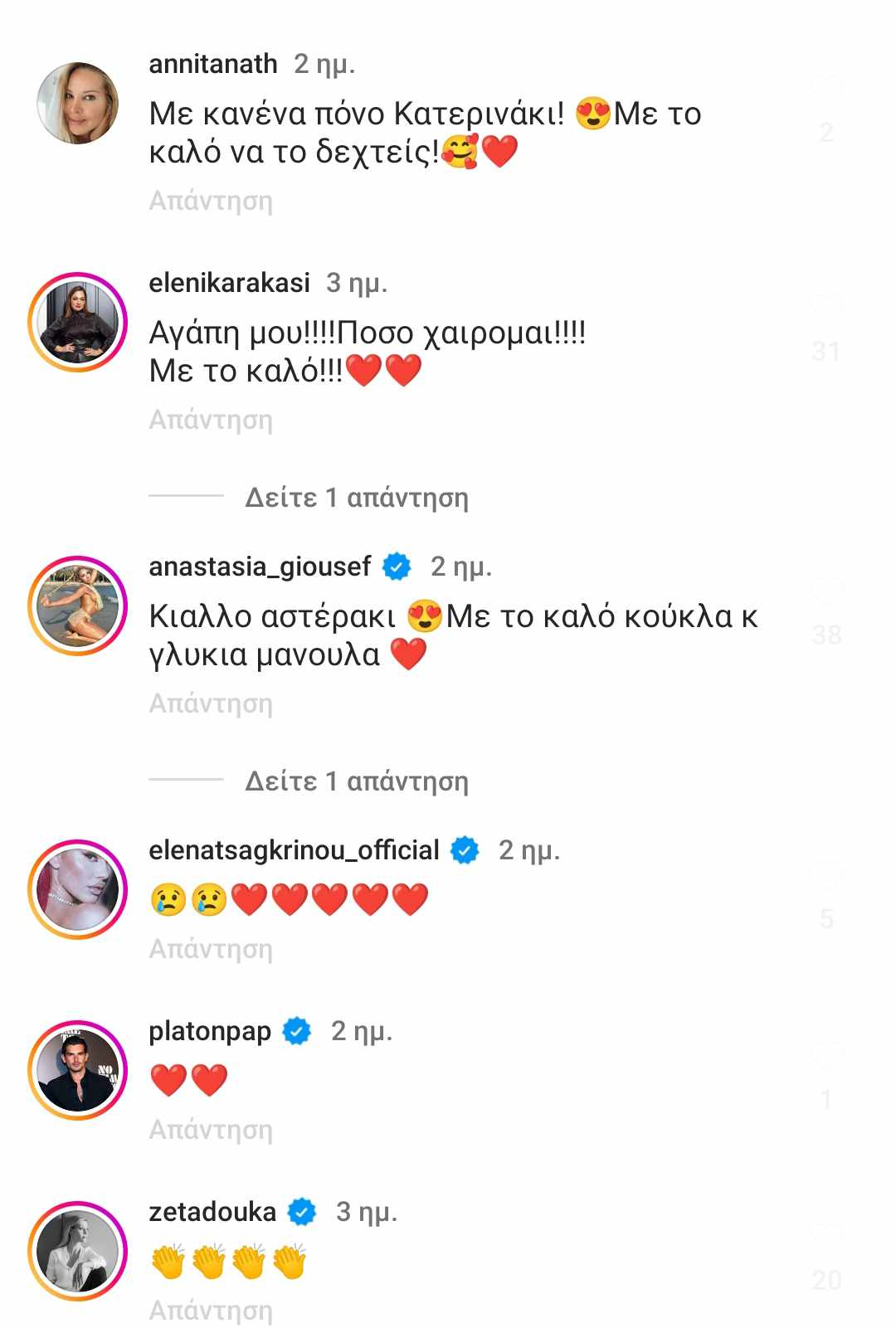Tap anastasia_giousef story ring avatar
This screenshot has width=896, height=1328.
(78, 606)
